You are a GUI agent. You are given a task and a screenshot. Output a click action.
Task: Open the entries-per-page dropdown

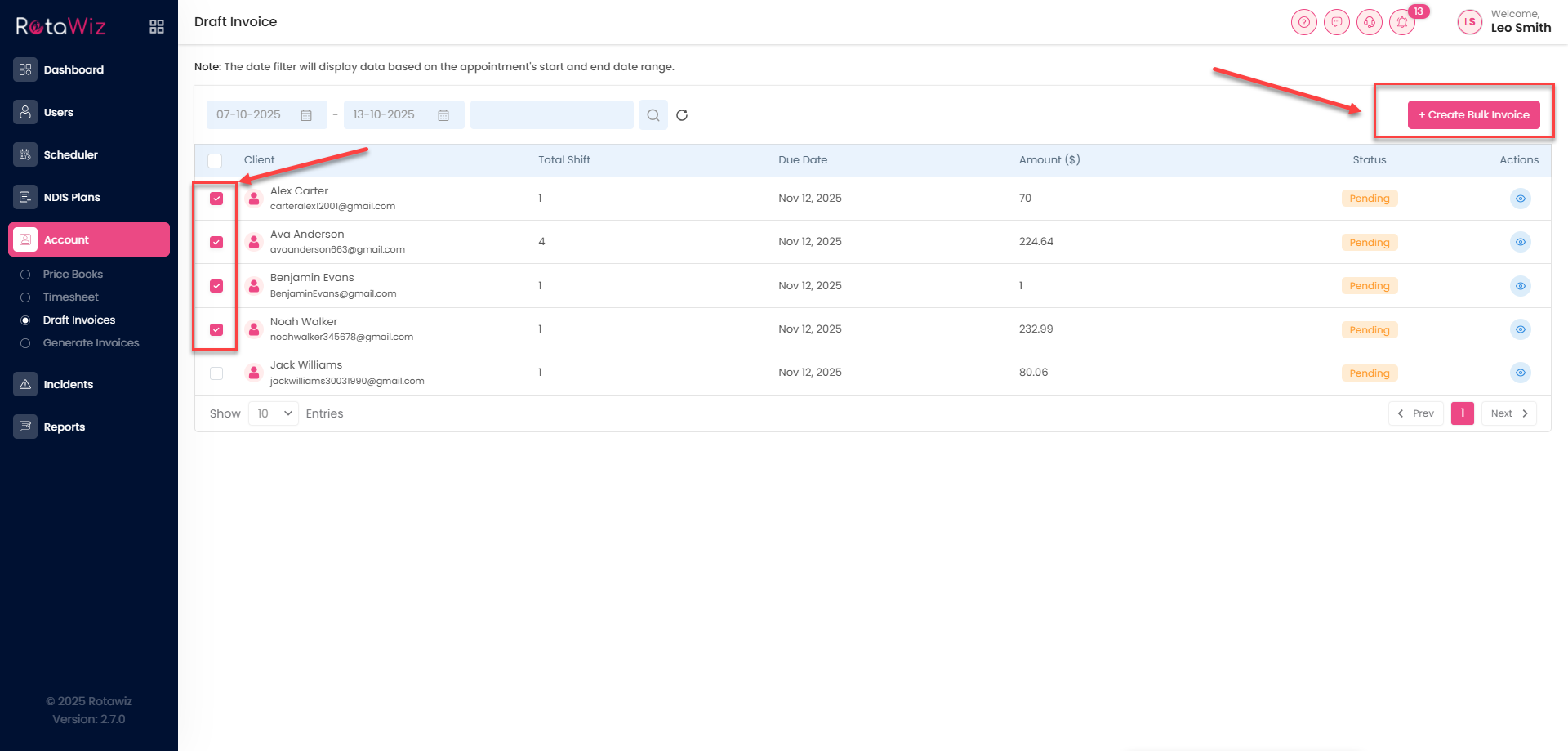click(274, 413)
